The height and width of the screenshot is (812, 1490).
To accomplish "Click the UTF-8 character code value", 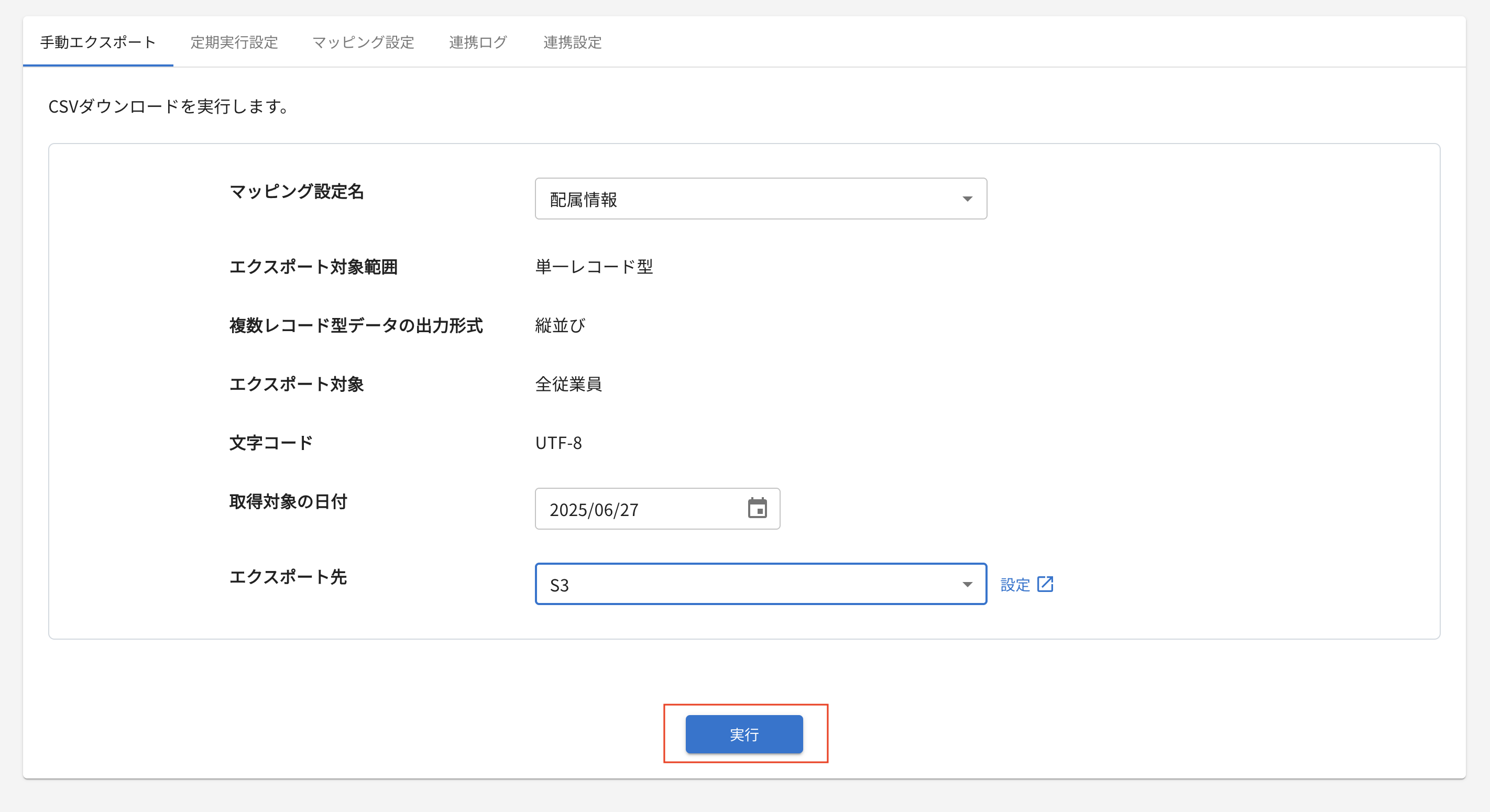I will click(558, 443).
